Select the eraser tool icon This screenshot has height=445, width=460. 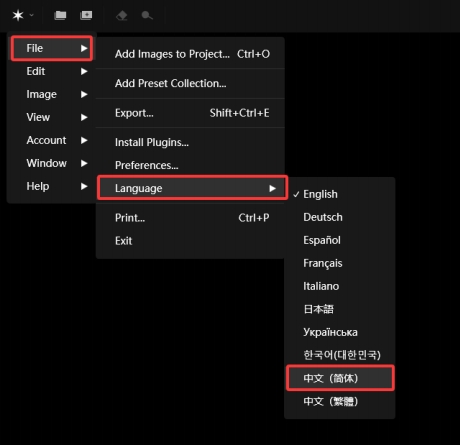click(x=122, y=15)
